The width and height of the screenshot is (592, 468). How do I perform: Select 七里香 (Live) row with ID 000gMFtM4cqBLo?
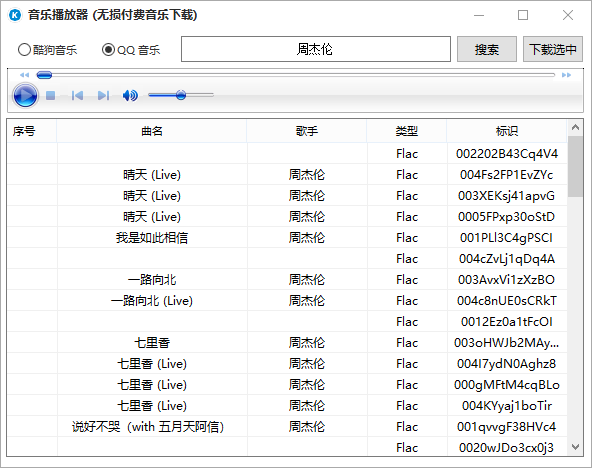[287, 385]
